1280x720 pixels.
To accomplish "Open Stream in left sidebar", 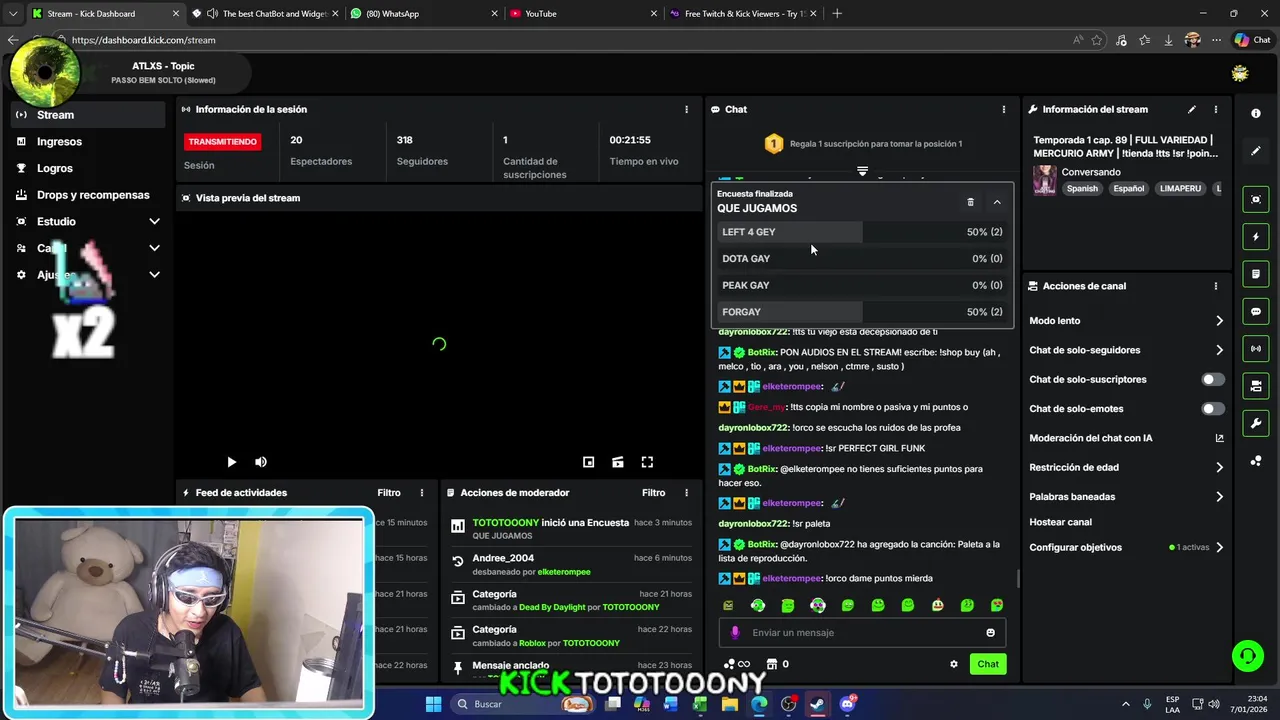I will tap(88, 115).
